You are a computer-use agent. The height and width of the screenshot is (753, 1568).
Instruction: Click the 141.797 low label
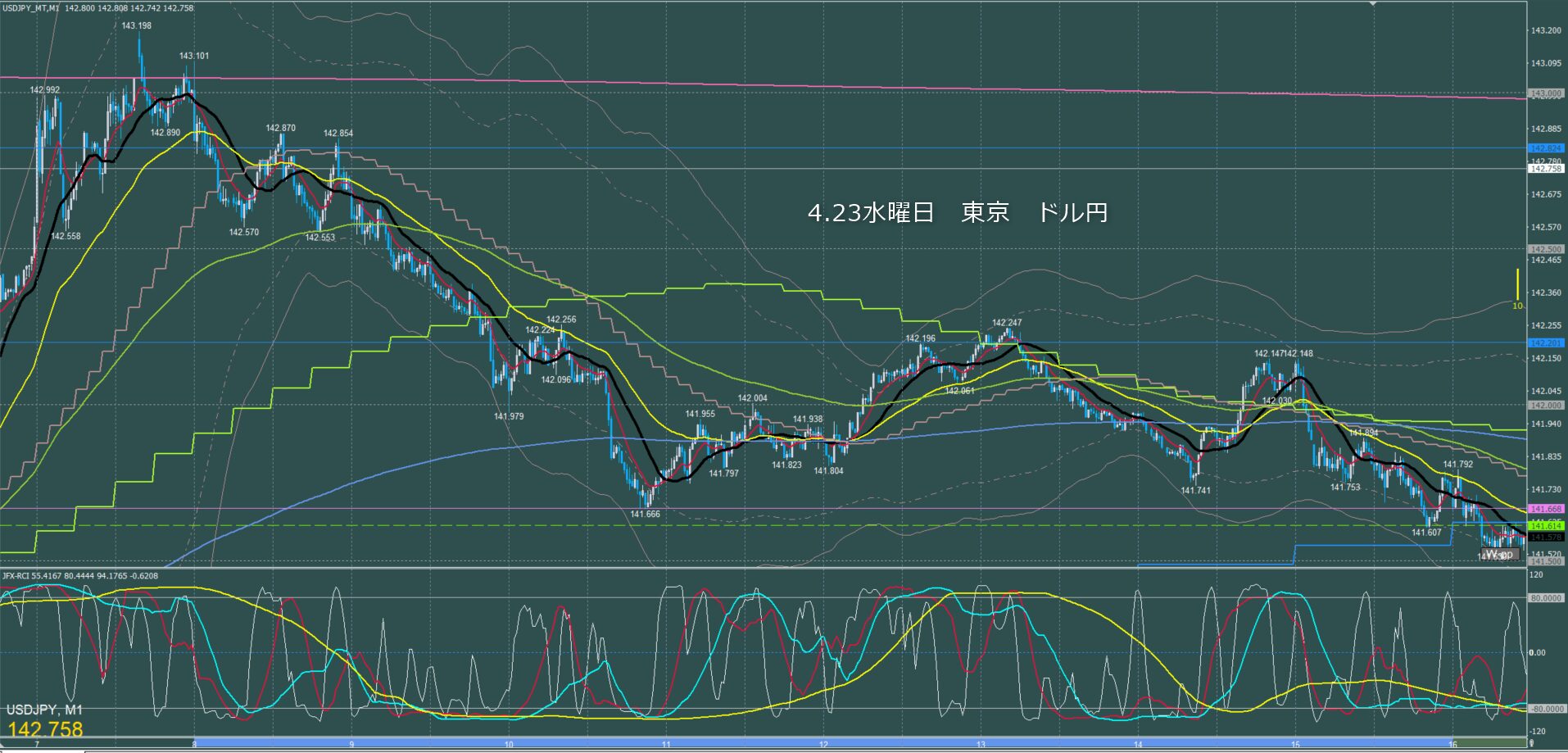724,474
